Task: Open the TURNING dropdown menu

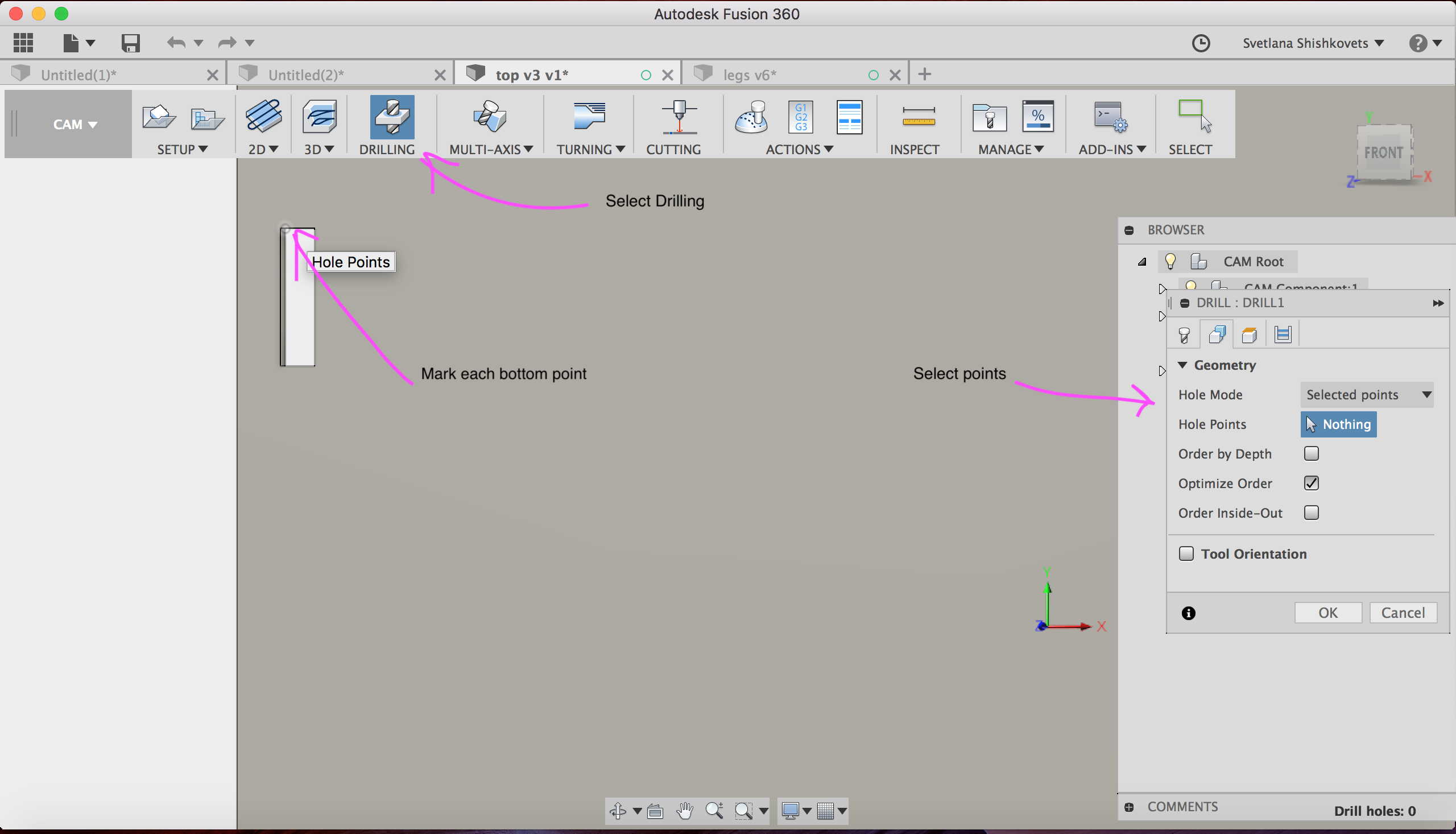Action: (x=590, y=150)
